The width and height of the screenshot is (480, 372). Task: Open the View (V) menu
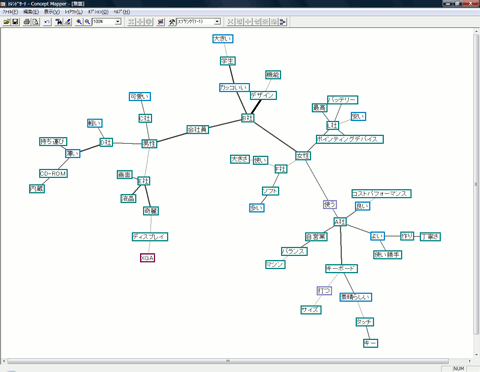[x=52, y=12]
